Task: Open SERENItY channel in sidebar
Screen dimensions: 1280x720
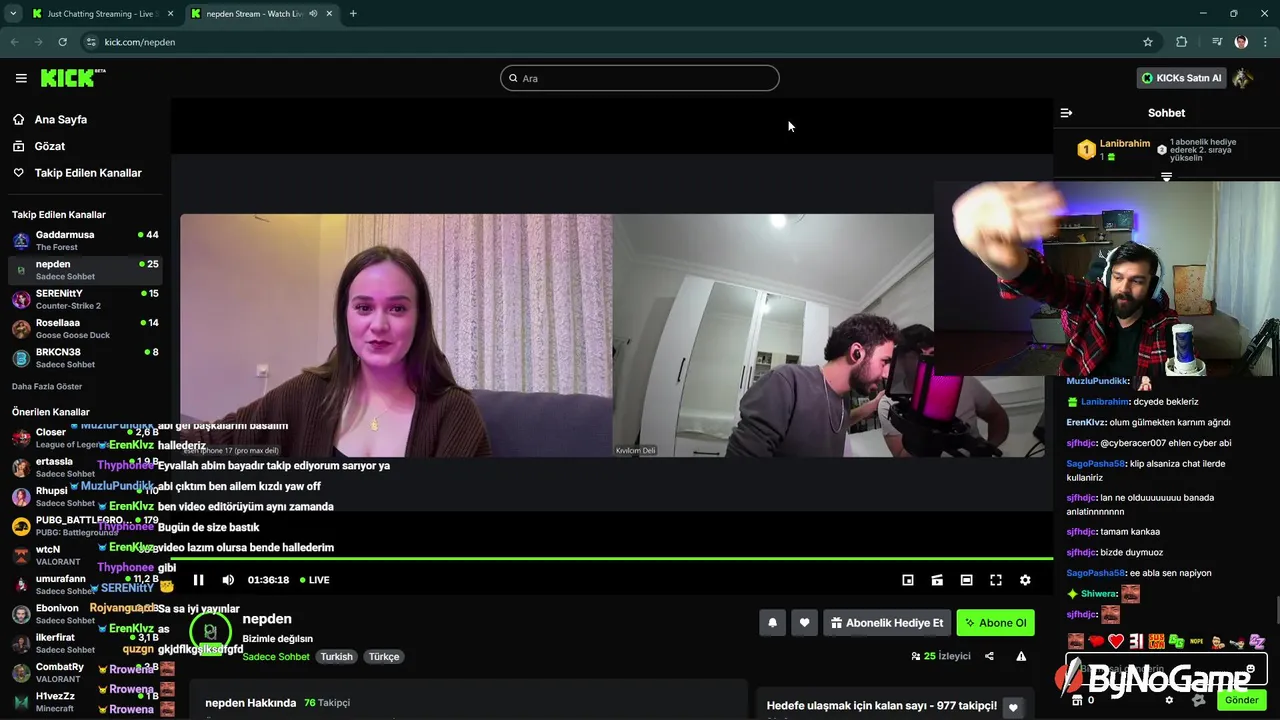Action: (85, 299)
